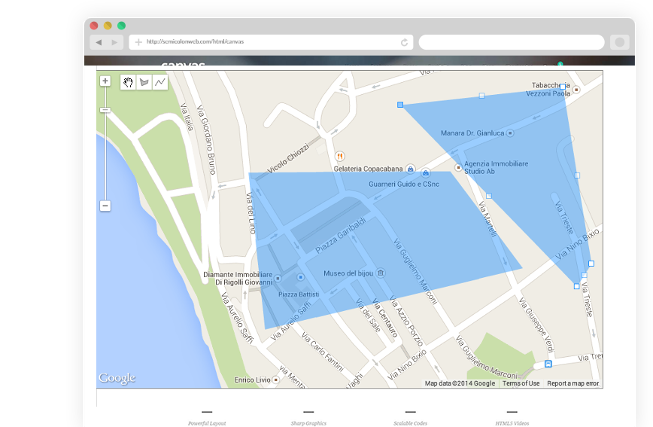653x427 pixels.
Task: Click the Tabaccheria Vezzoni Paola marker icon
Action: (x=577, y=90)
